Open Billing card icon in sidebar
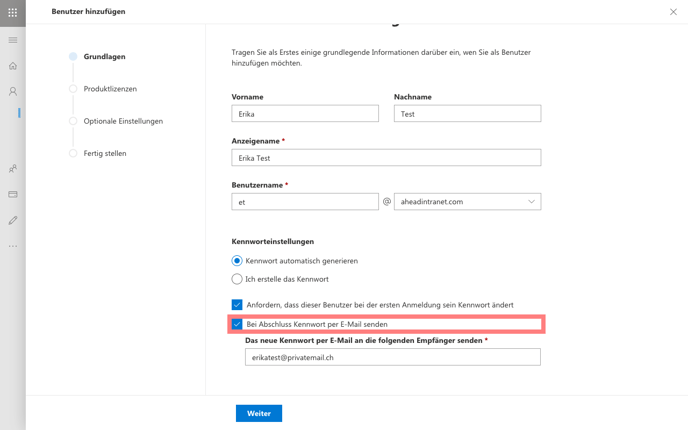The height and width of the screenshot is (430, 688). pos(13,194)
